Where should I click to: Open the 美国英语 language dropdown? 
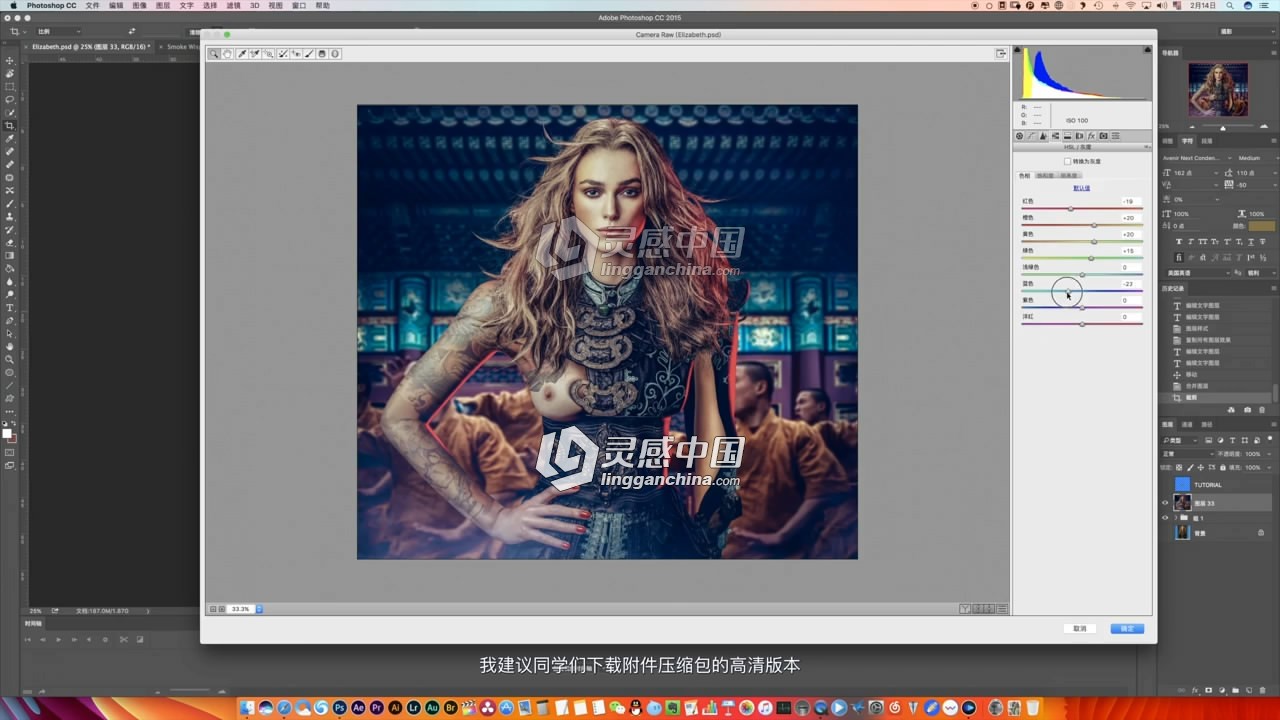pyautogui.click(x=1199, y=273)
